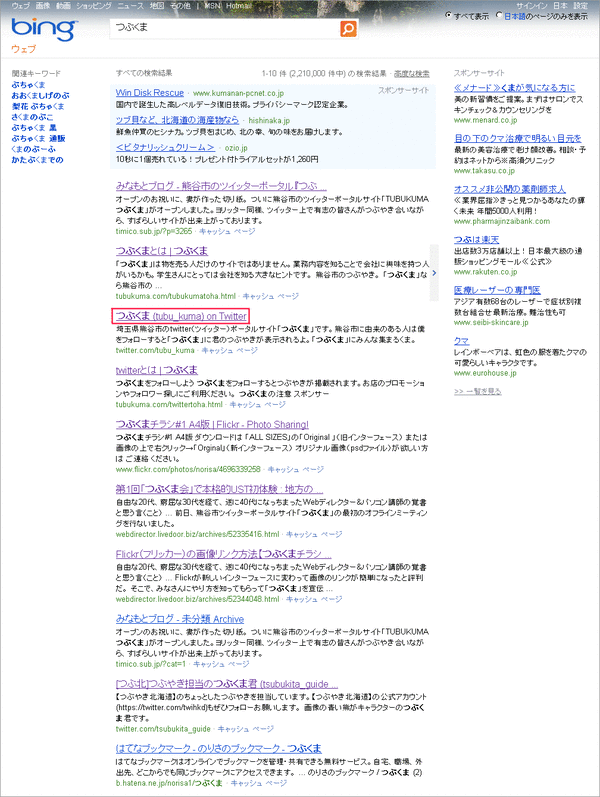Image resolution: width=600 pixels, height=797 pixels.
Task: Open sponsored link <ビタナリッシュクリーム>
Action: 165,147
